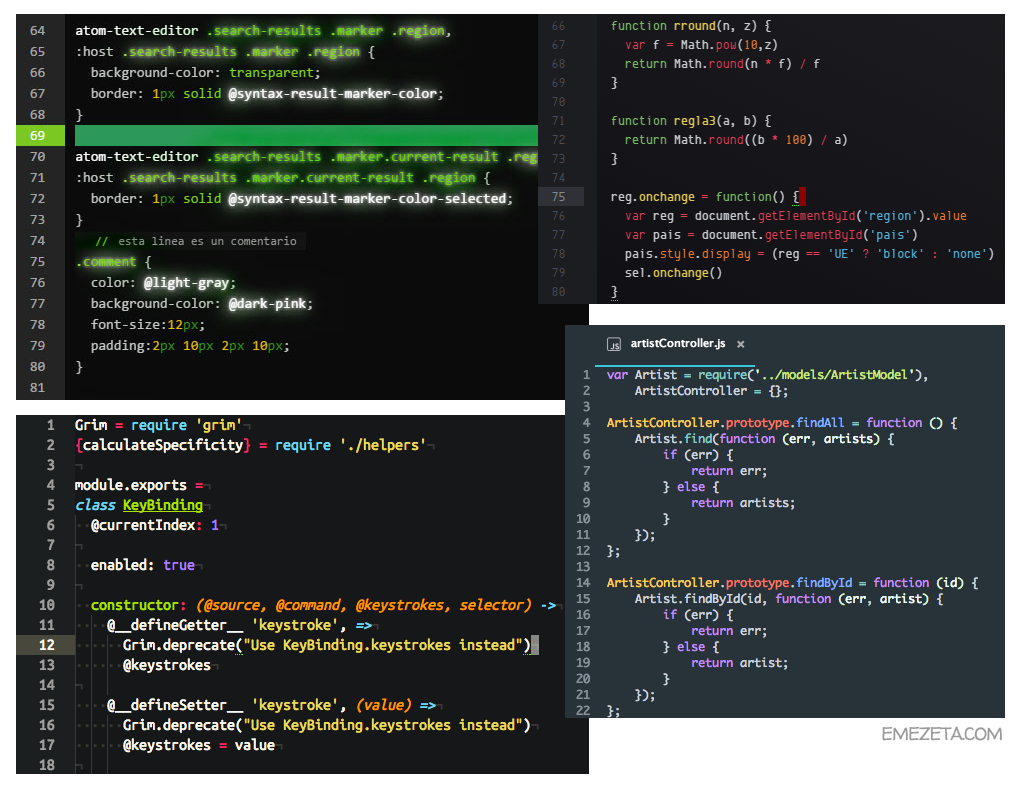Click '@currentIndex: 1' line
1024x788 pixels.
point(155,525)
